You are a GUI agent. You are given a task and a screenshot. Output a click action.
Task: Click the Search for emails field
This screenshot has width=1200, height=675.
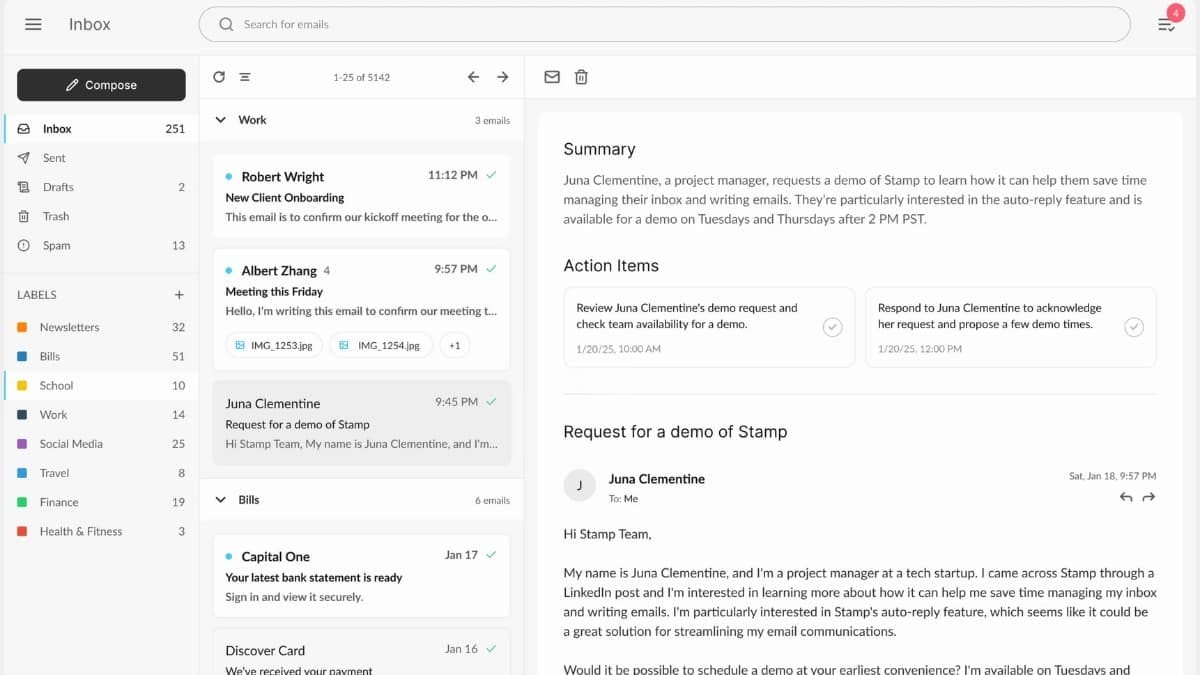(x=665, y=24)
